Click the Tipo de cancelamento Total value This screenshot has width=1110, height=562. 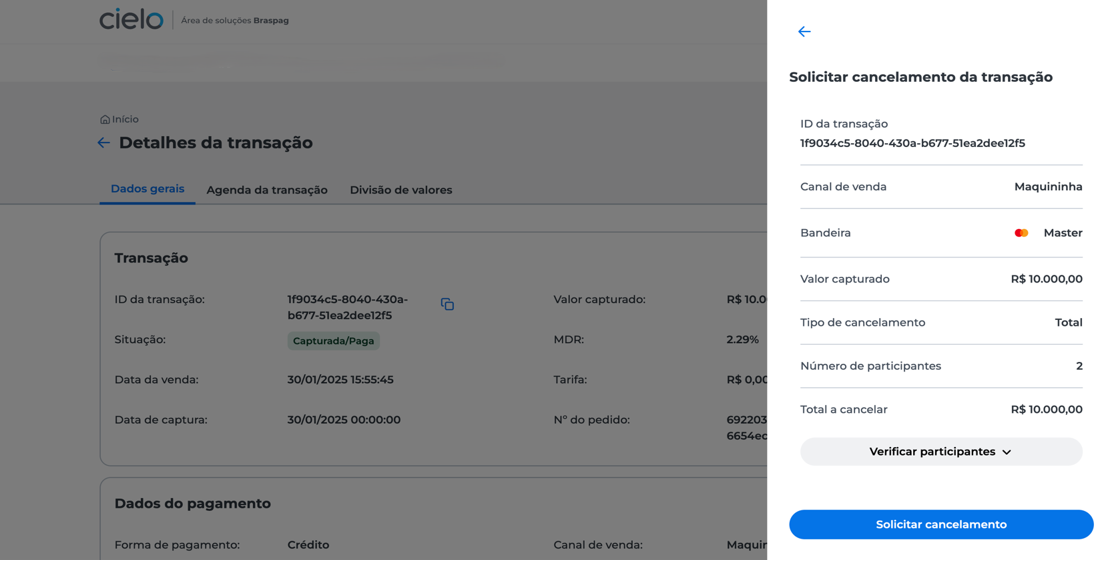coord(1068,323)
